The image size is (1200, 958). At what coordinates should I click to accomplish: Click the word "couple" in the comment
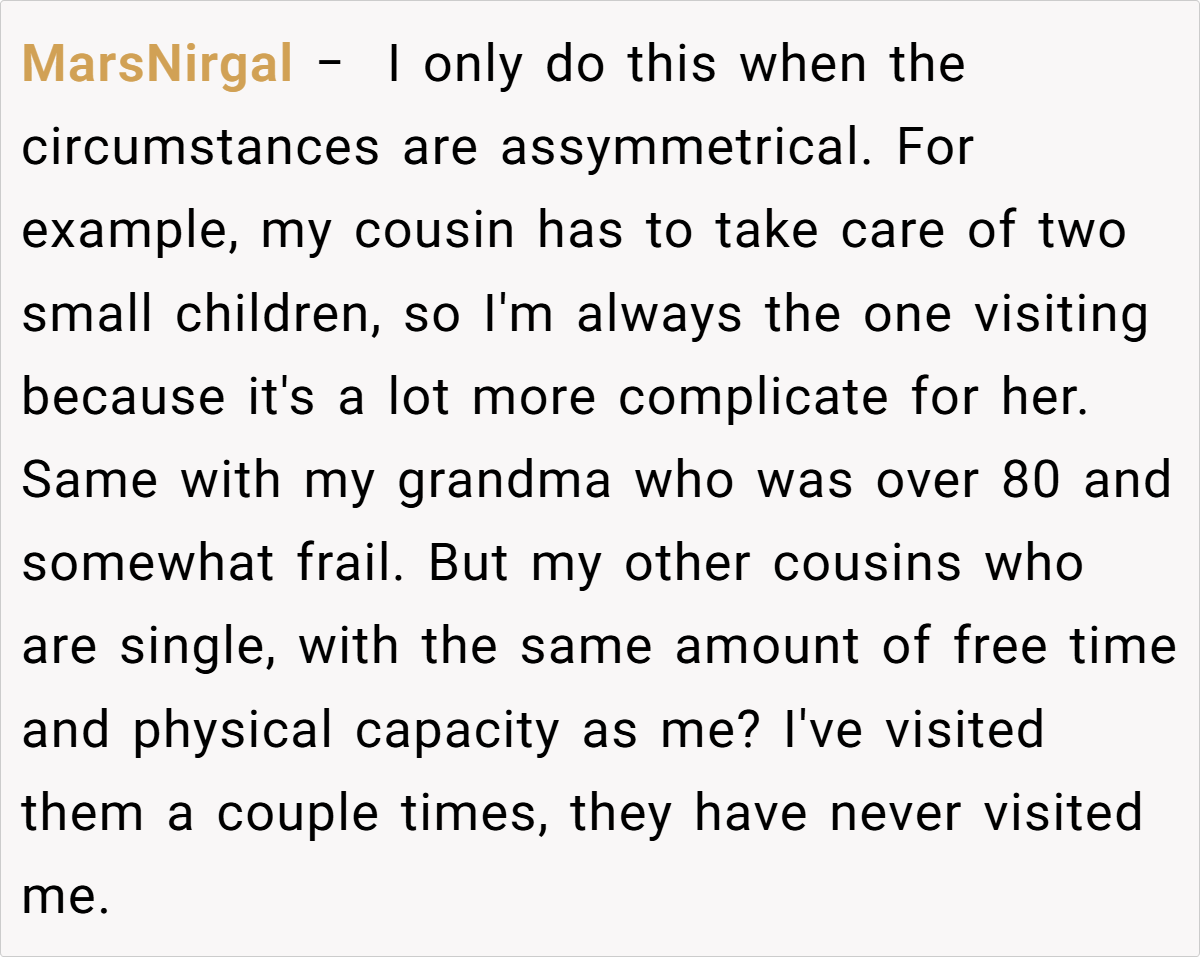tap(297, 813)
